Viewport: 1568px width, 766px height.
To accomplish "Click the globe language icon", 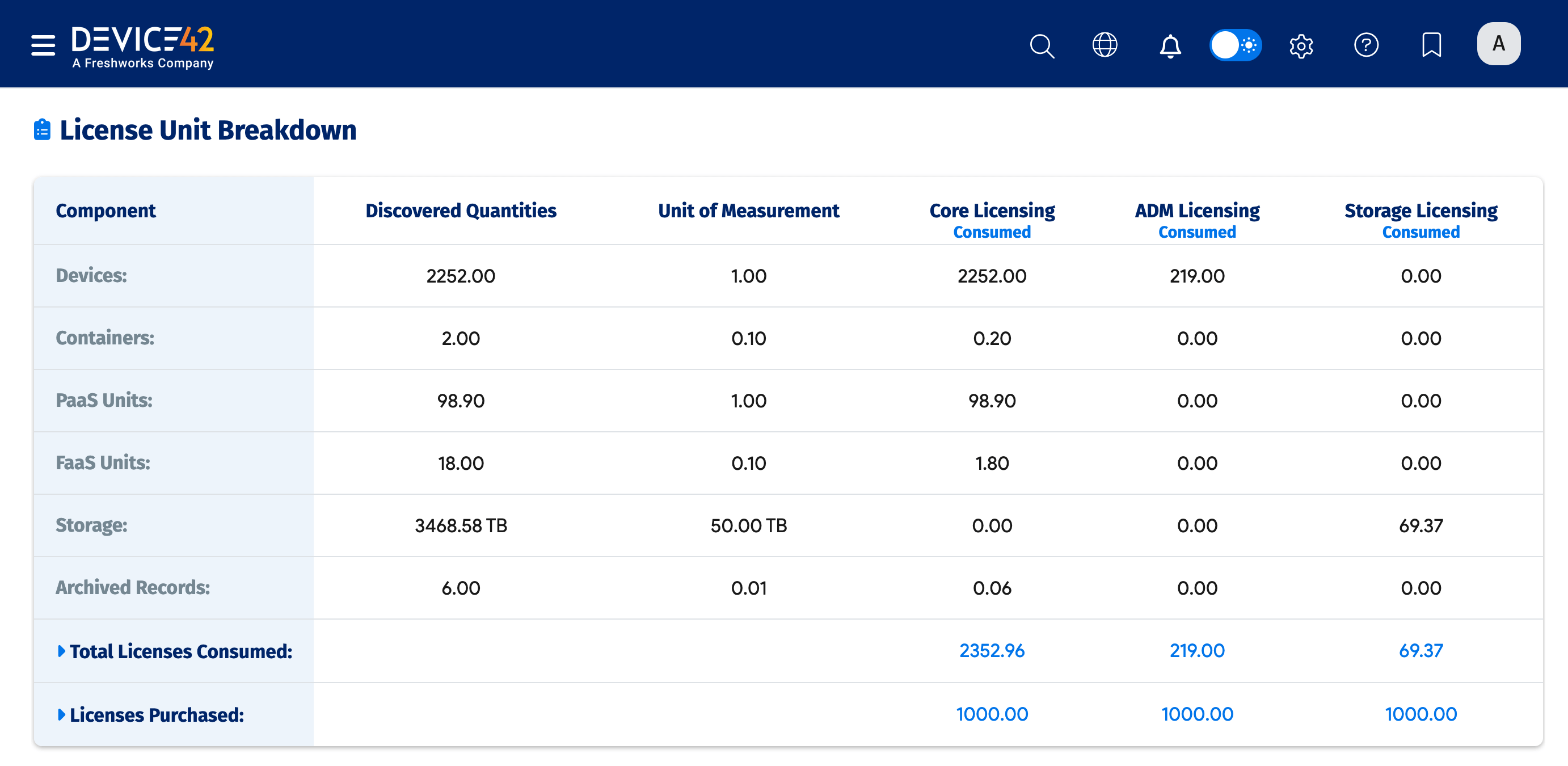I will tap(1104, 45).
